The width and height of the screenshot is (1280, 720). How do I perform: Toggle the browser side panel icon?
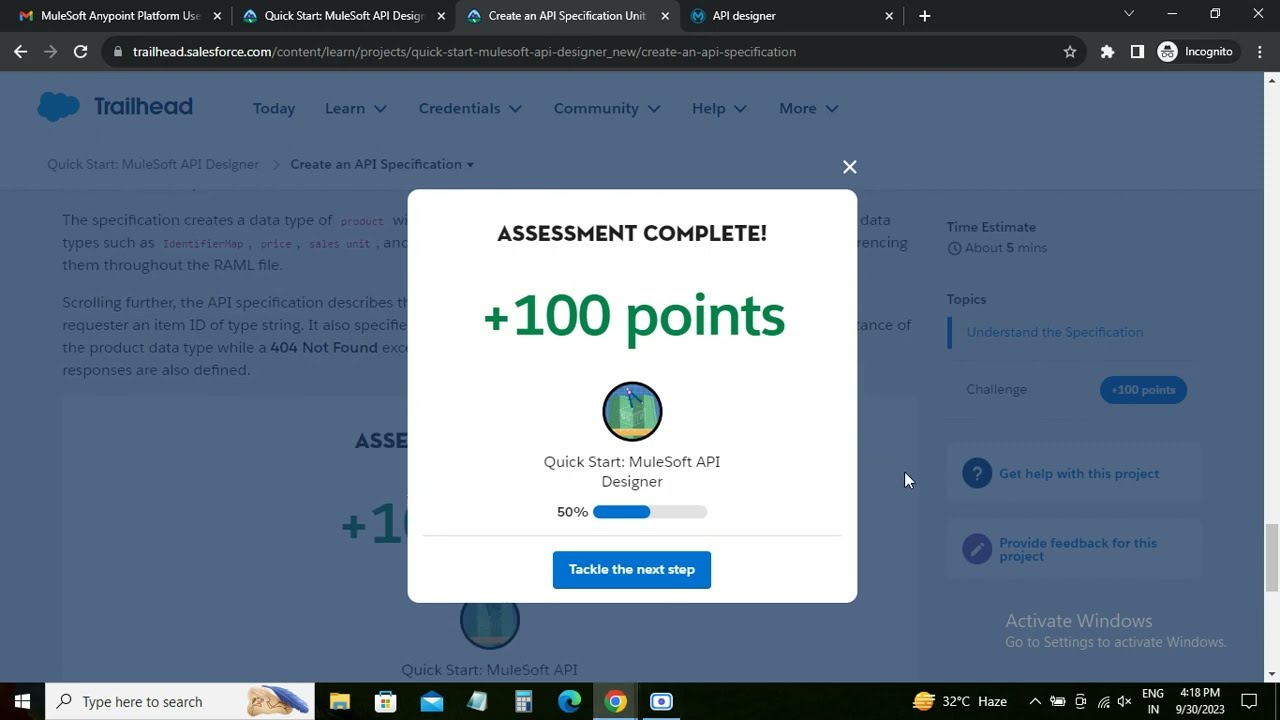click(x=1137, y=52)
